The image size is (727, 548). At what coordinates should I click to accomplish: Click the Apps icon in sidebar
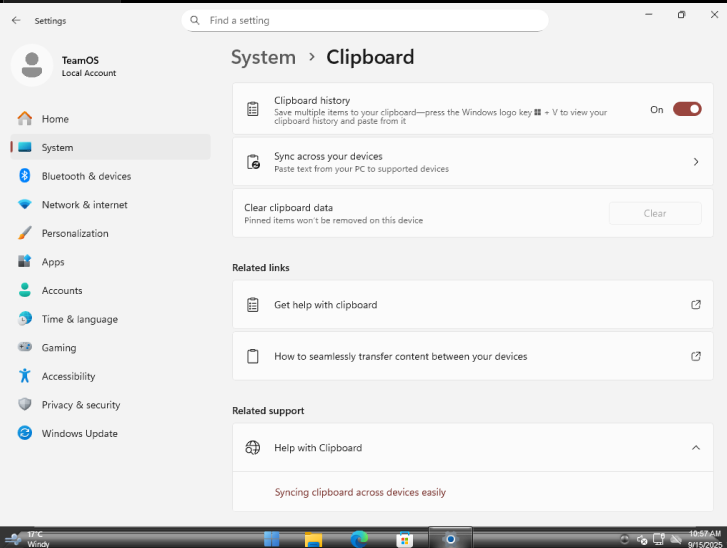point(25,261)
